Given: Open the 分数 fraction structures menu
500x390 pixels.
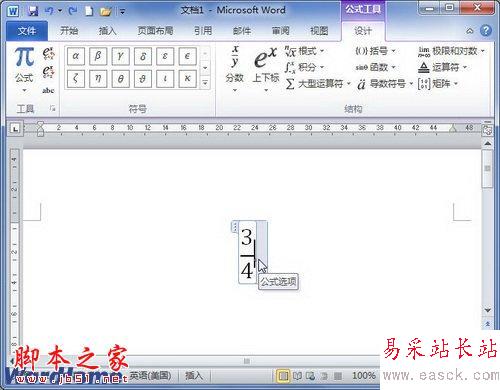Looking at the screenshot, I should tap(235, 69).
